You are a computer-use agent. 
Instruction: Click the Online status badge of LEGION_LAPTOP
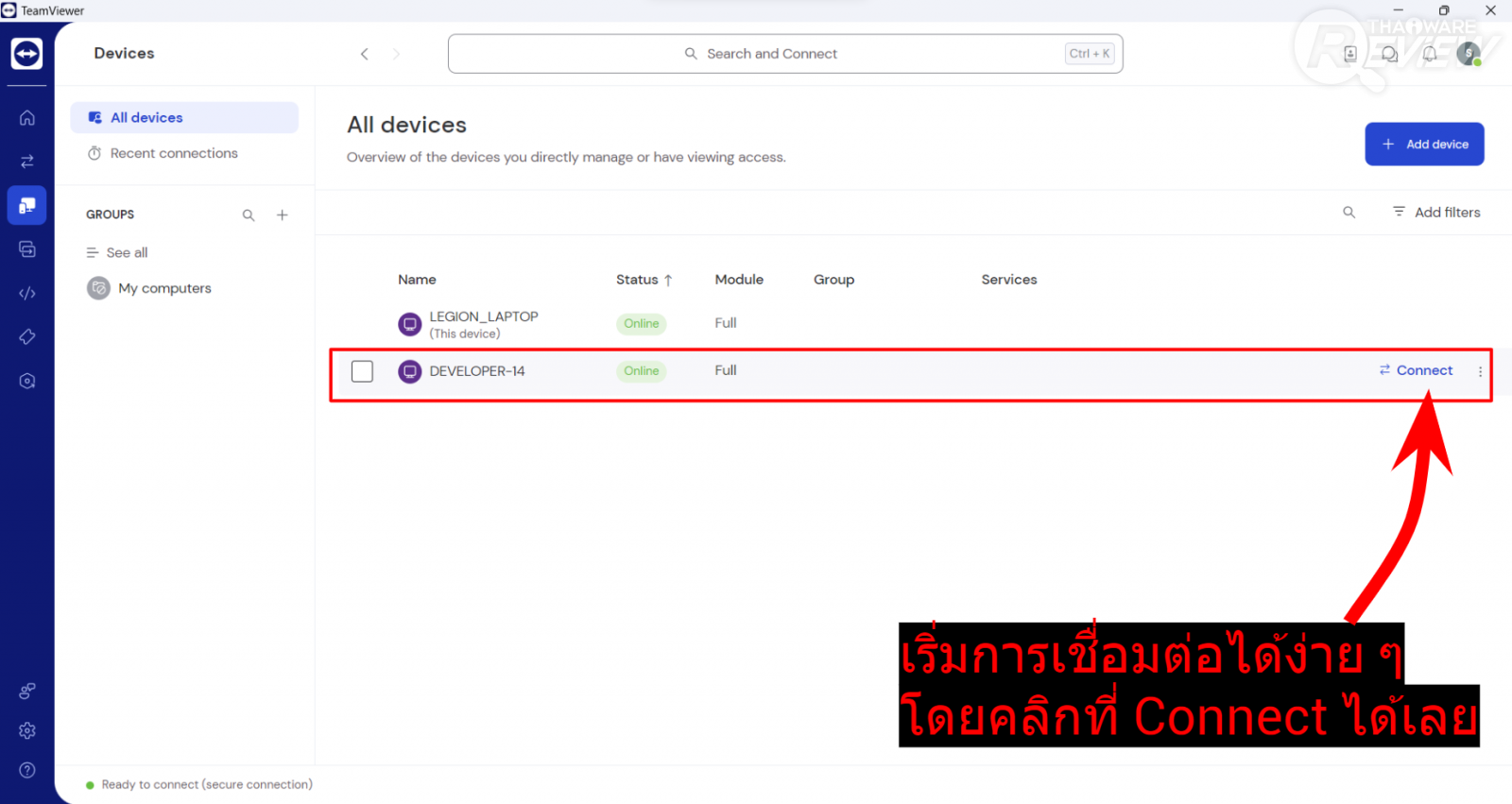[642, 324]
